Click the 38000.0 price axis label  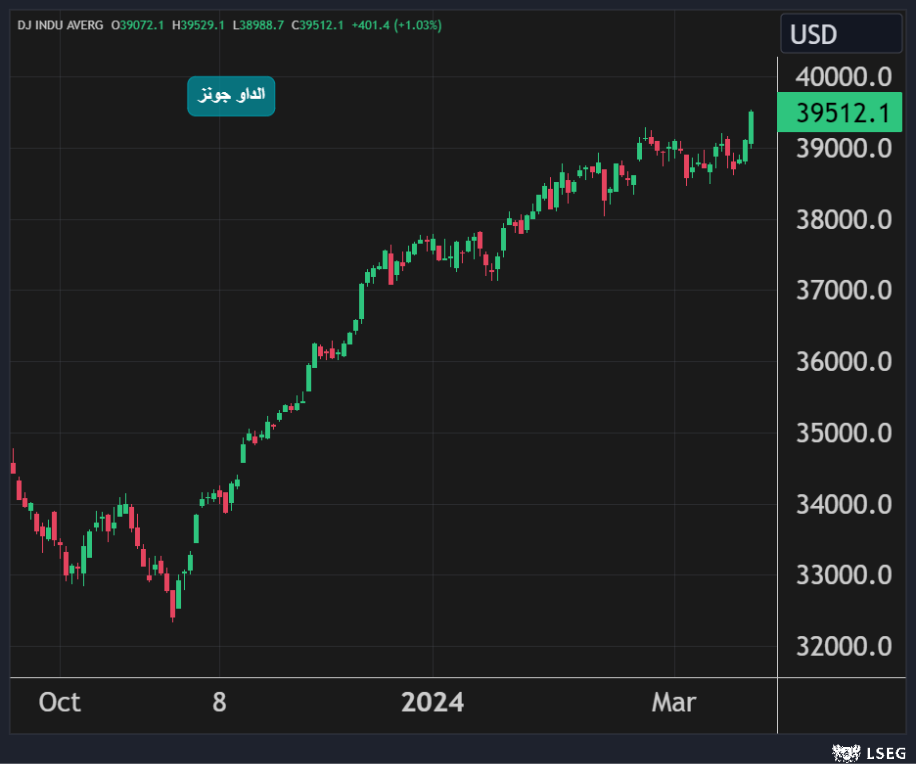[x=843, y=219]
